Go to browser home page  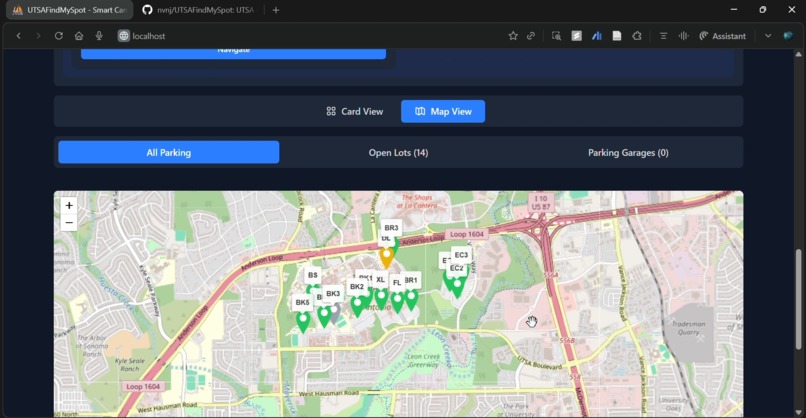tap(79, 36)
